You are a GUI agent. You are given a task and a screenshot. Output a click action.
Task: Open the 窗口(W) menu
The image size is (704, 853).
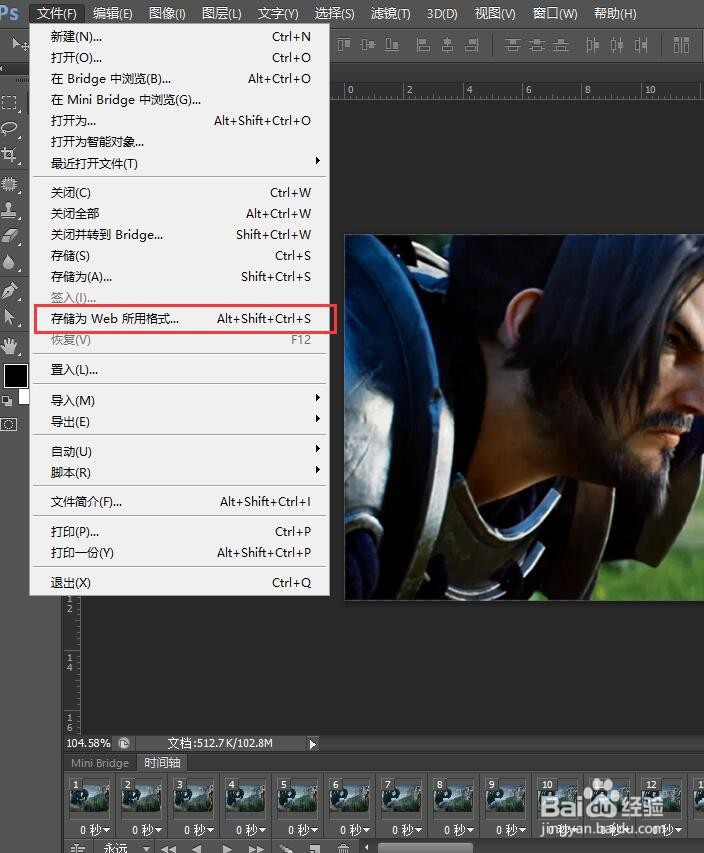pos(554,13)
